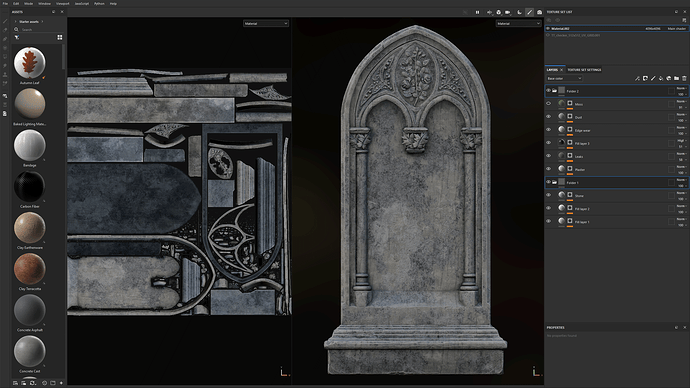This screenshot has height=388, width=690.
Task: Adjust opacity value of Fill layer 3
Action: 681,146
